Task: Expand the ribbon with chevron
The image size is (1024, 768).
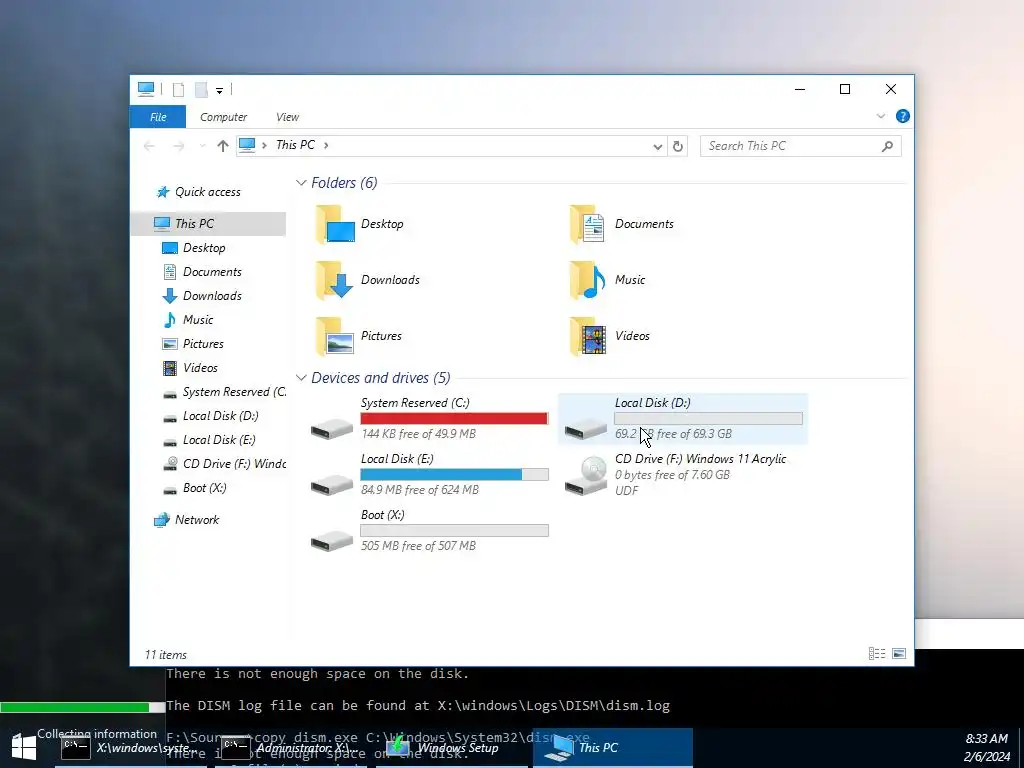Action: 880,116
